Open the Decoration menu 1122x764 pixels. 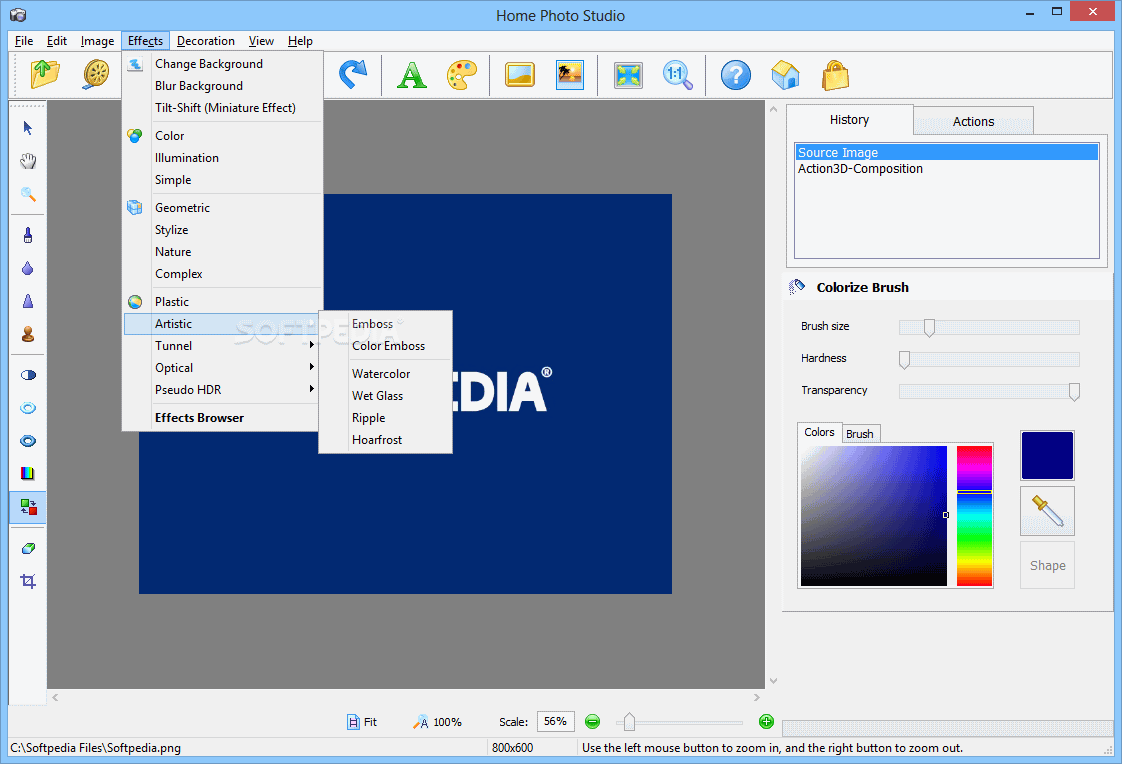coord(205,41)
